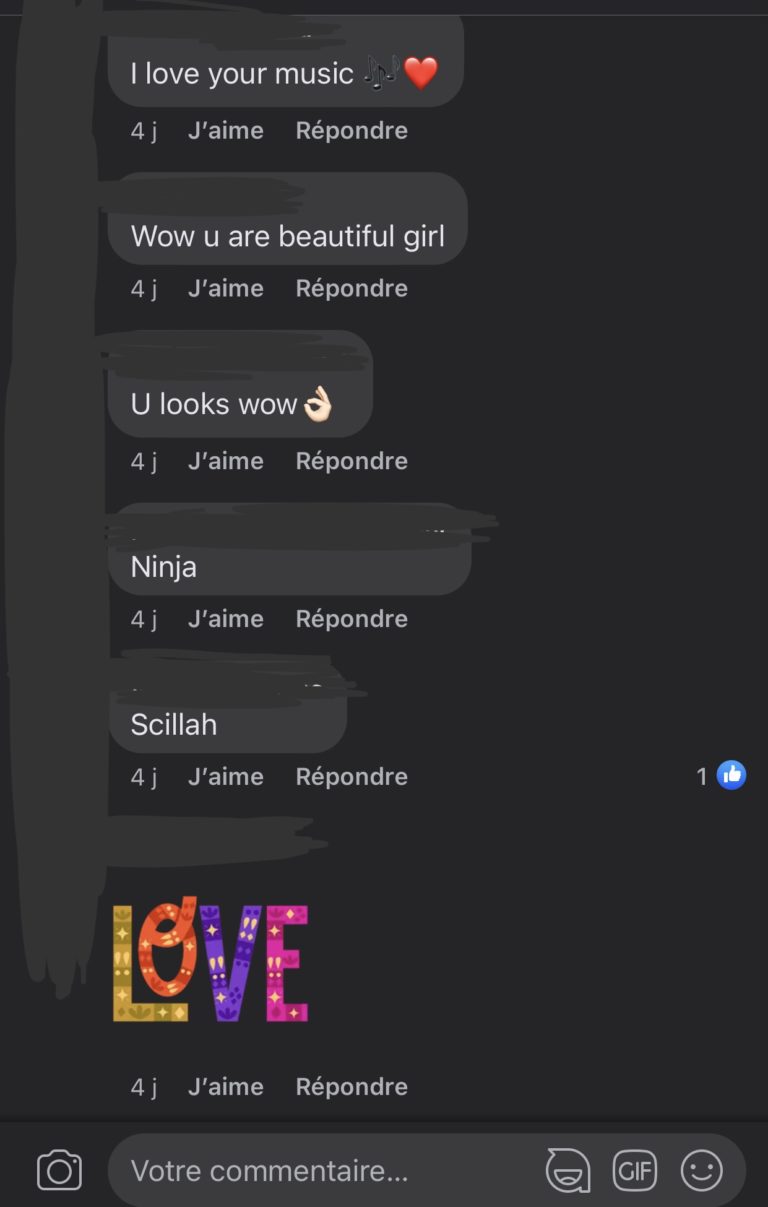
Task: Like the 'I love your music' comment
Action: 226,130
